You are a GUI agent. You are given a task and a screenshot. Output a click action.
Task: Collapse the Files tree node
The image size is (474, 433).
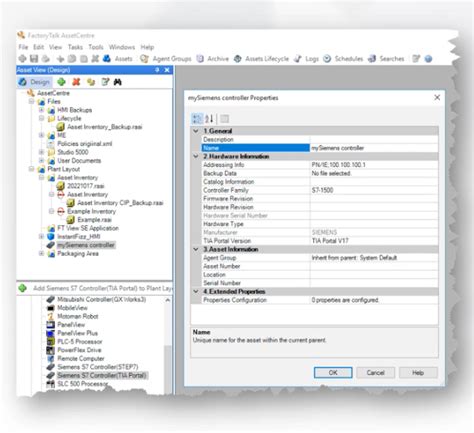click(31, 101)
